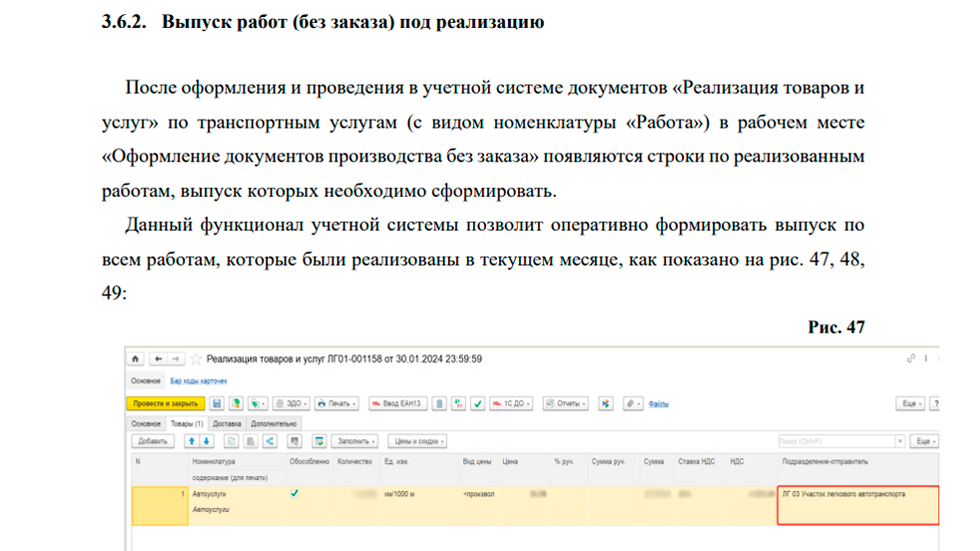The width and height of the screenshot is (980, 551).
Task: Click the multicolored arrow icon
Action: pos(606,404)
